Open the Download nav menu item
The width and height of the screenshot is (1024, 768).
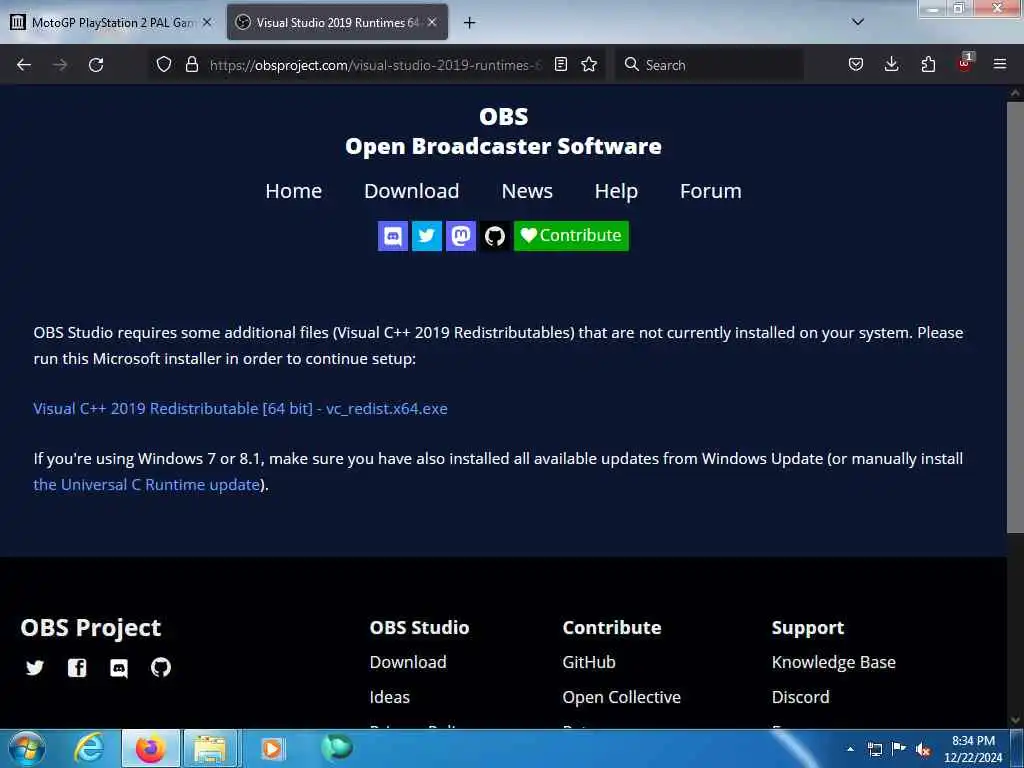(x=411, y=191)
